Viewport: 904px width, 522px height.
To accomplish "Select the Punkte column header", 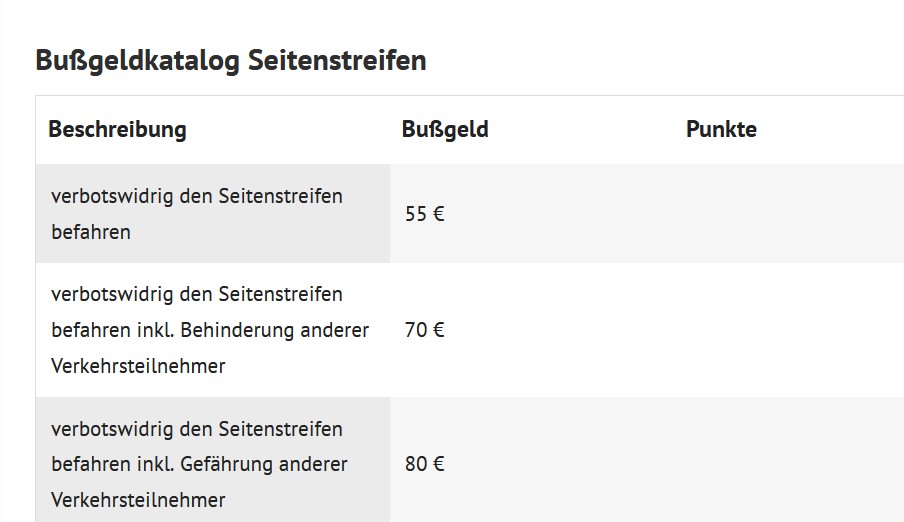I will pos(721,129).
